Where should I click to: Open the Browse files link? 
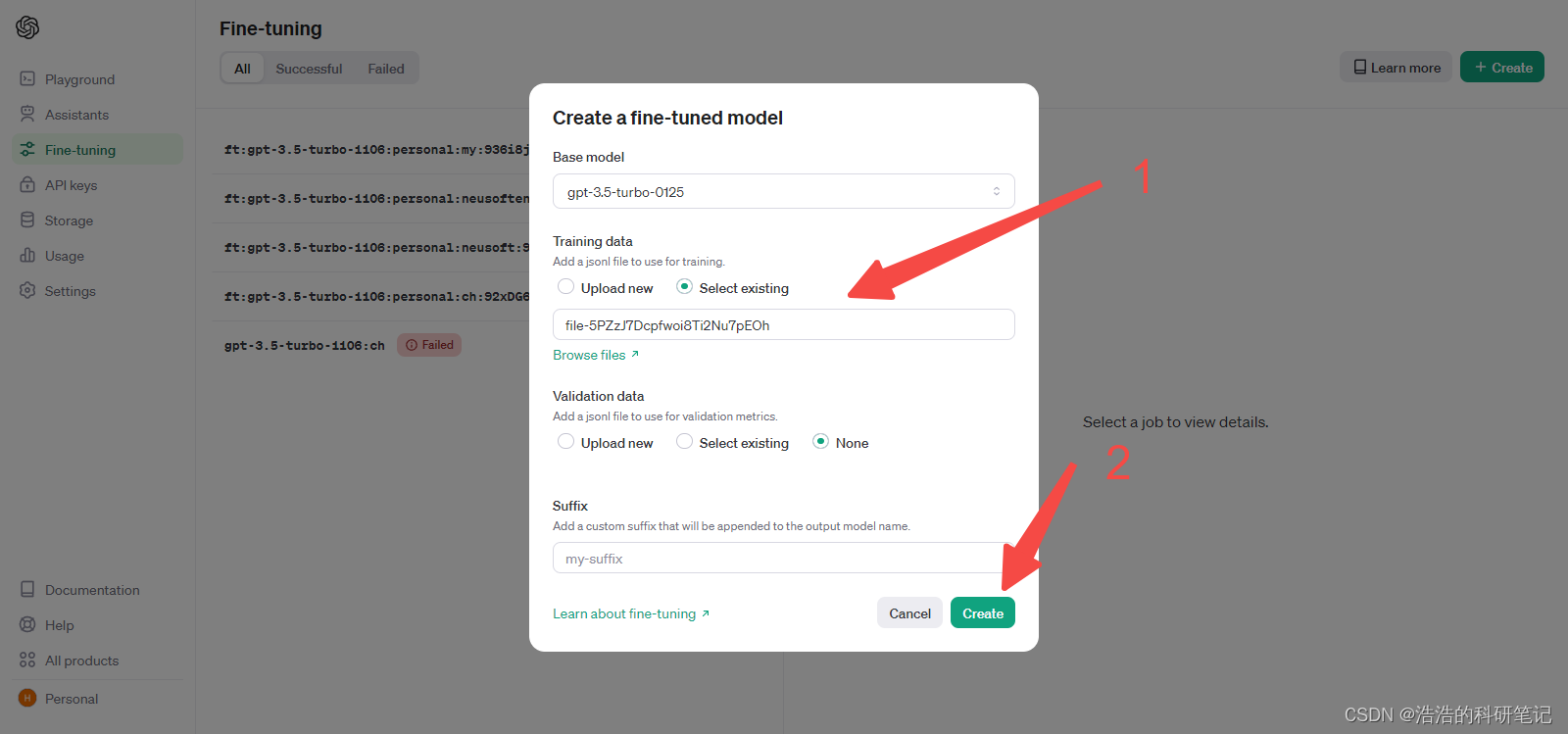coord(596,355)
